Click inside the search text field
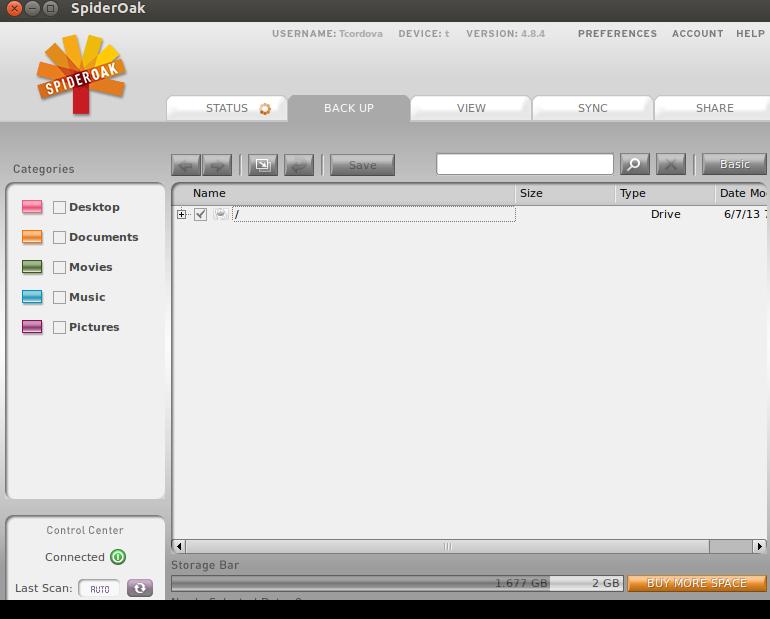 524,164
